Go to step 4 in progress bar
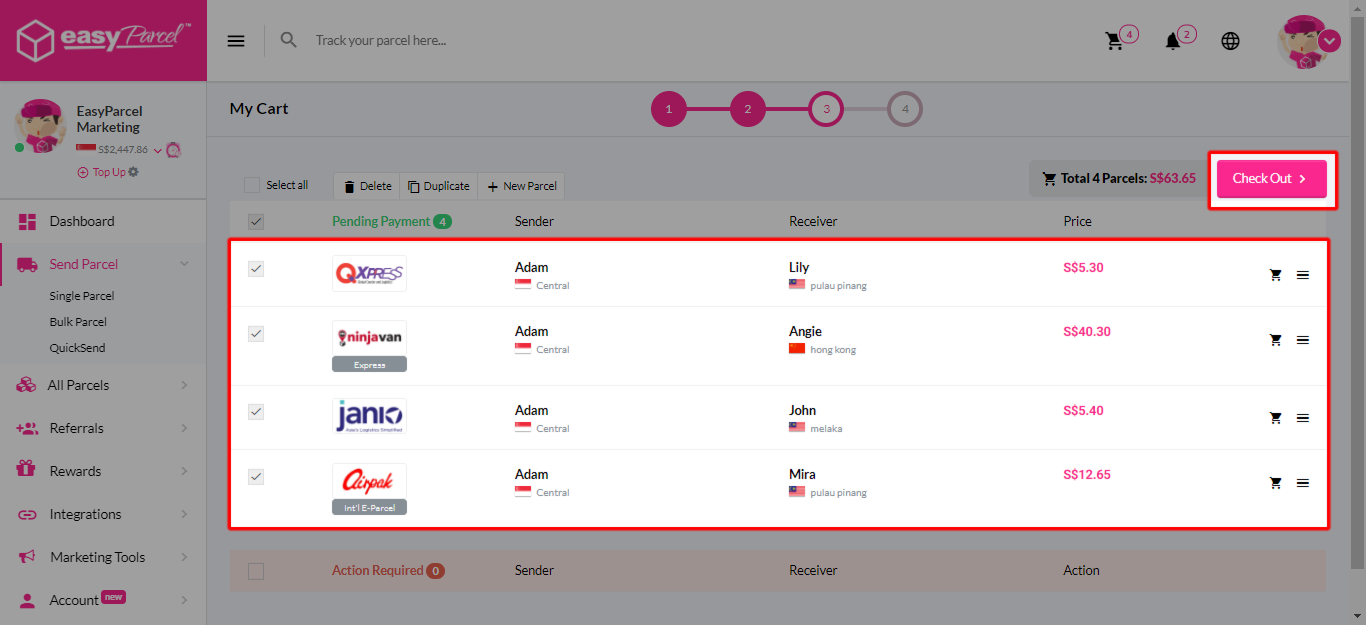 (905, 109)
